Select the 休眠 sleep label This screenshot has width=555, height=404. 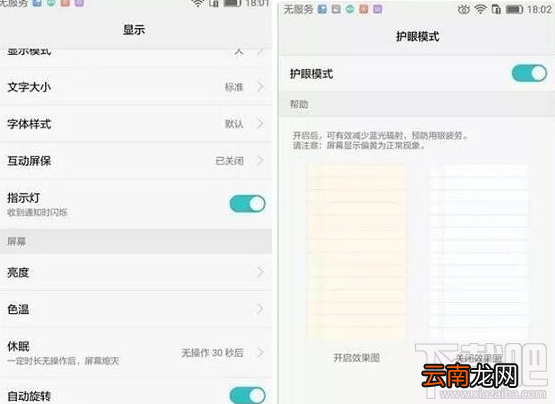(x=18, y=346)
